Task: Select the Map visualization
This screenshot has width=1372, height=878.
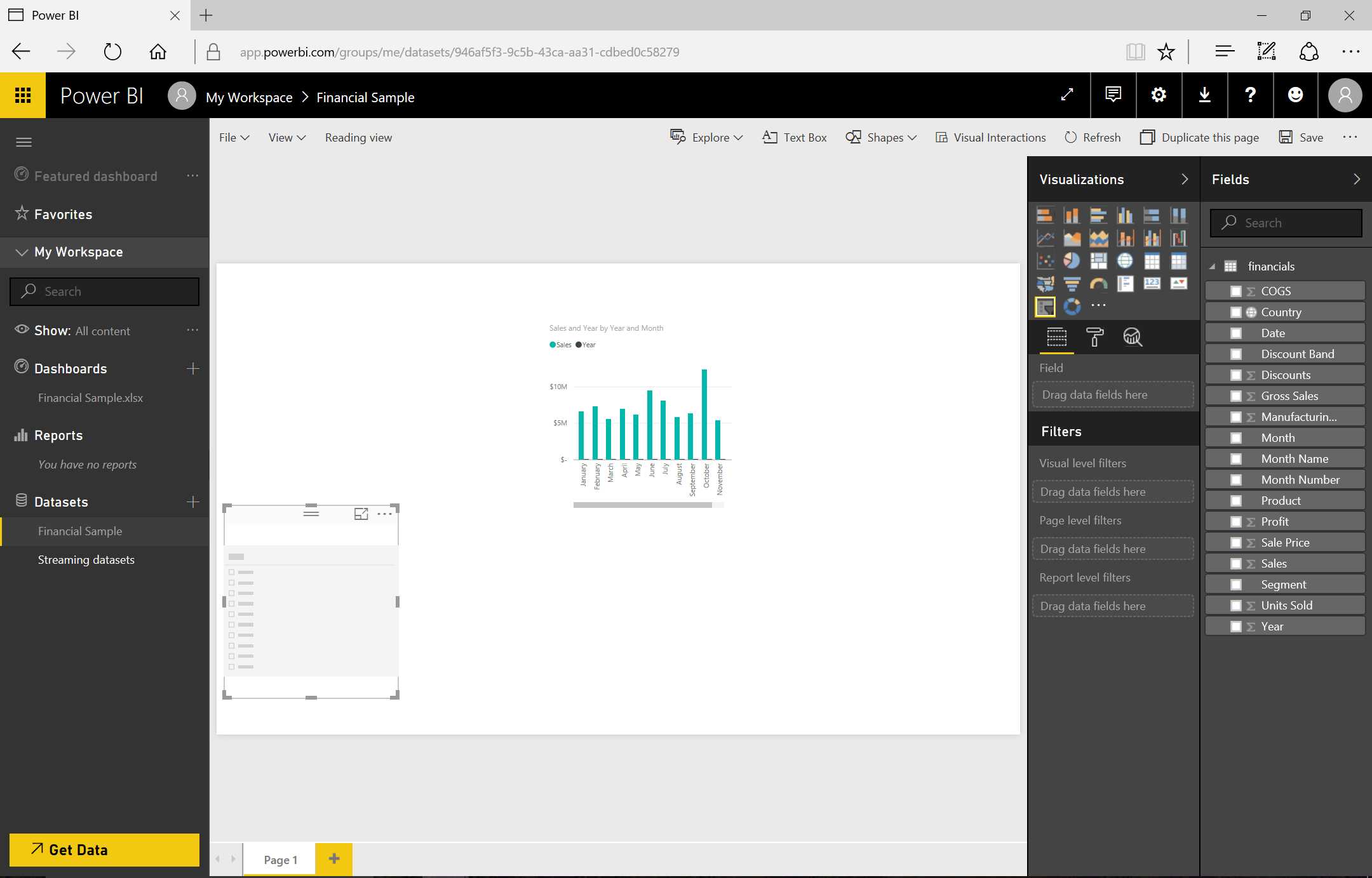Action: [1124, 260]
